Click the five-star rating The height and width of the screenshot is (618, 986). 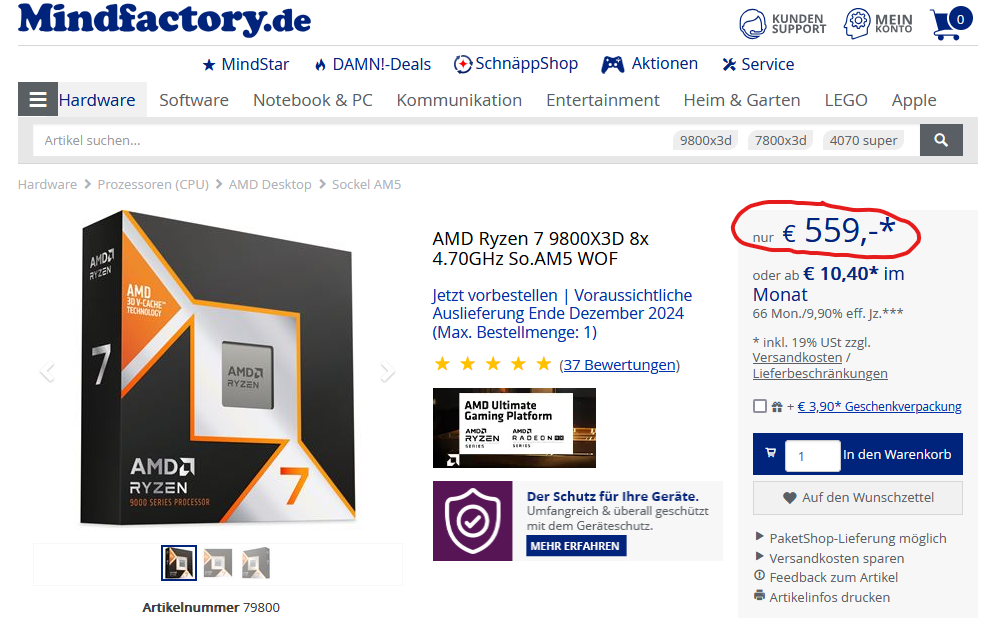[x=493, y=364]
